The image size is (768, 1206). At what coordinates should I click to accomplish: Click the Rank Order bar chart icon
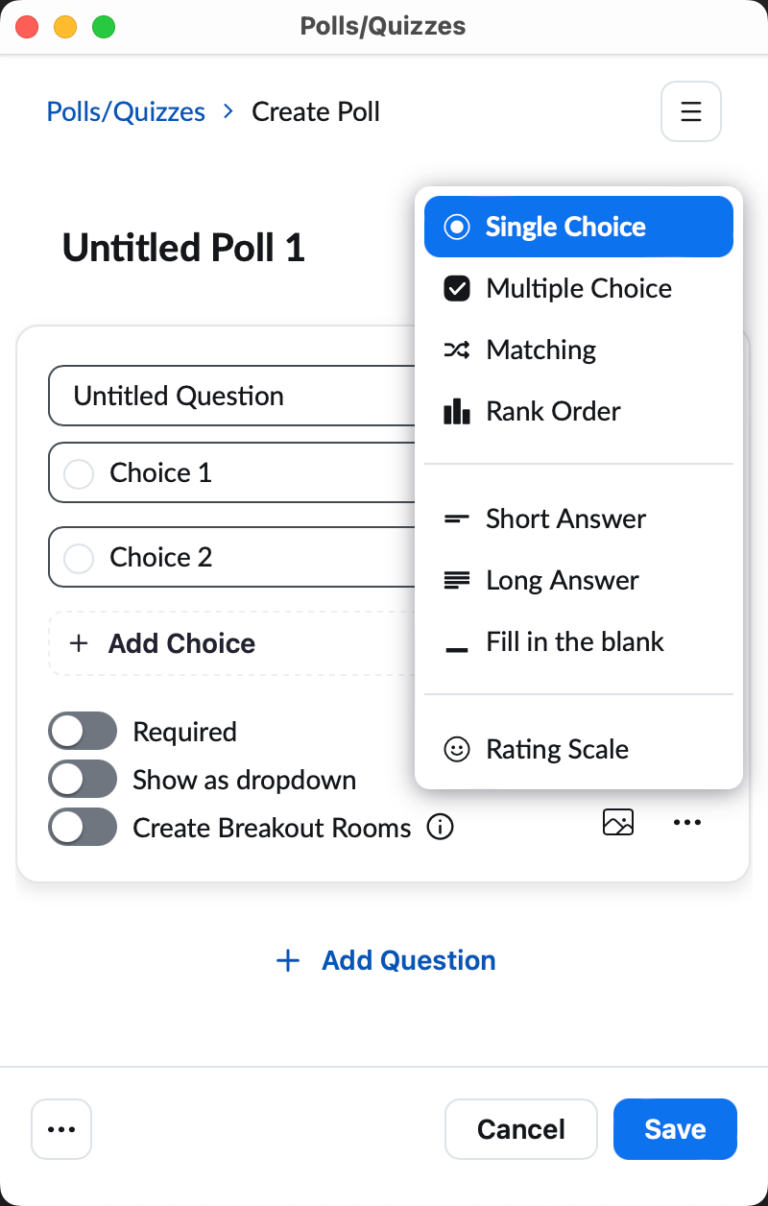(x=458, y=411)
